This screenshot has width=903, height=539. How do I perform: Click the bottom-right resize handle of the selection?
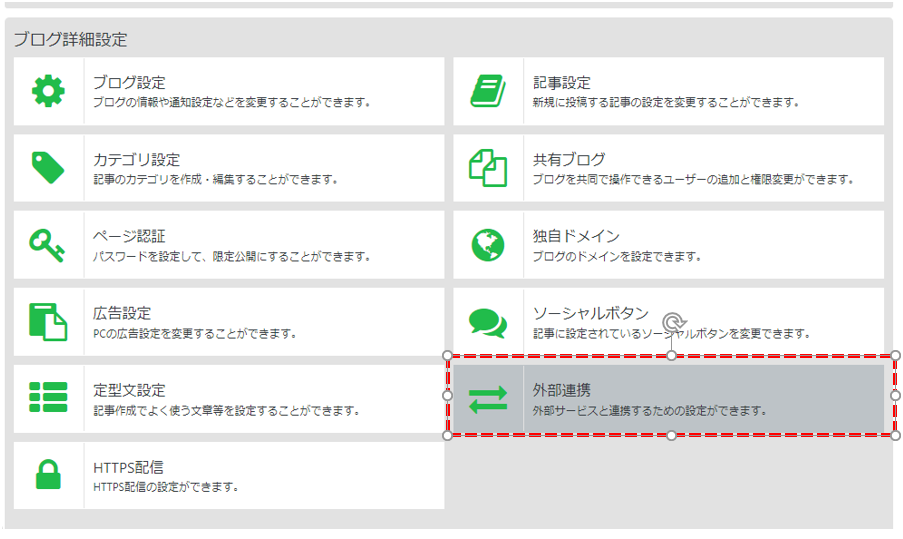click(x=895, y=435)
